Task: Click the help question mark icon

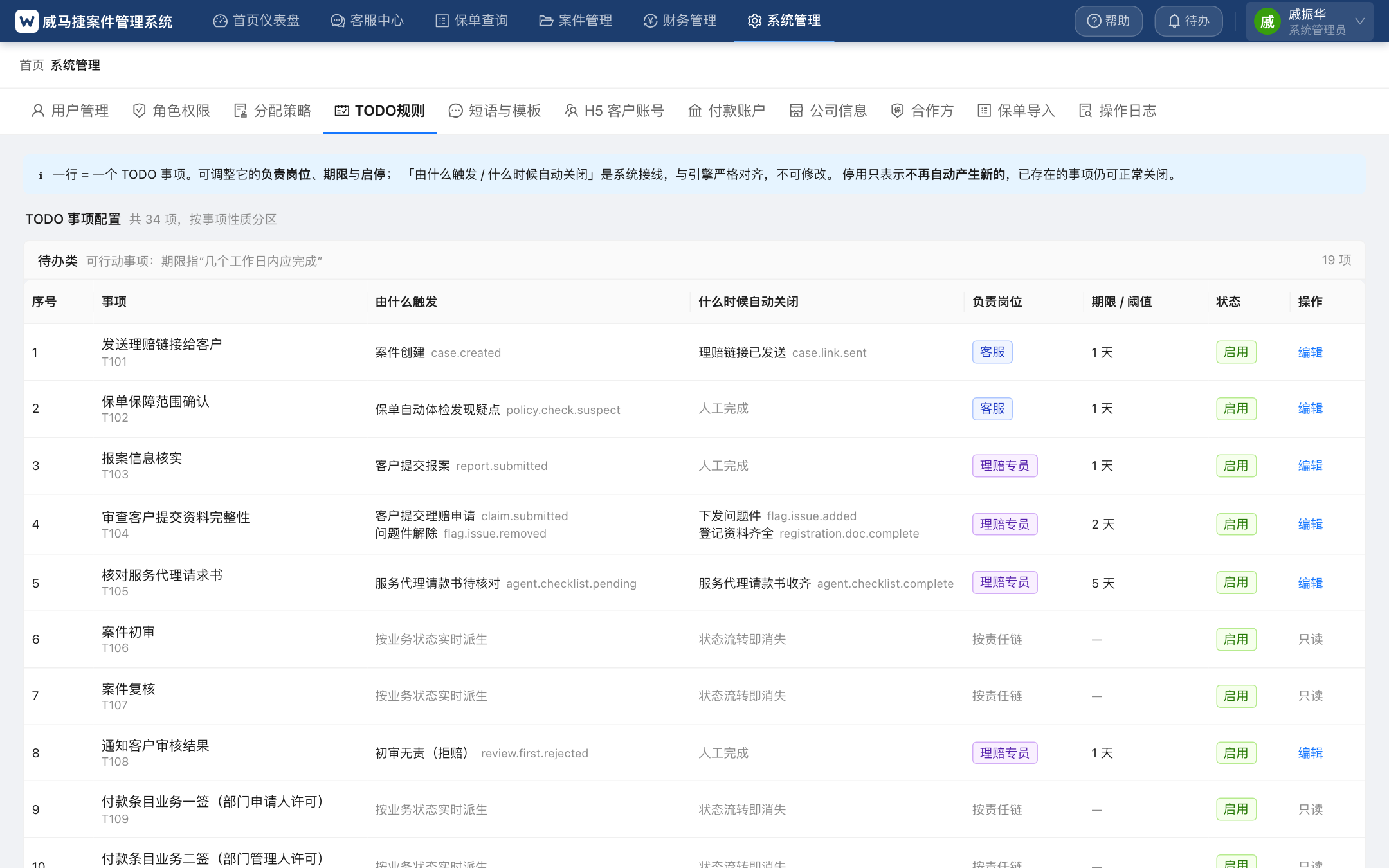Action: click(x=1094, y=21)
